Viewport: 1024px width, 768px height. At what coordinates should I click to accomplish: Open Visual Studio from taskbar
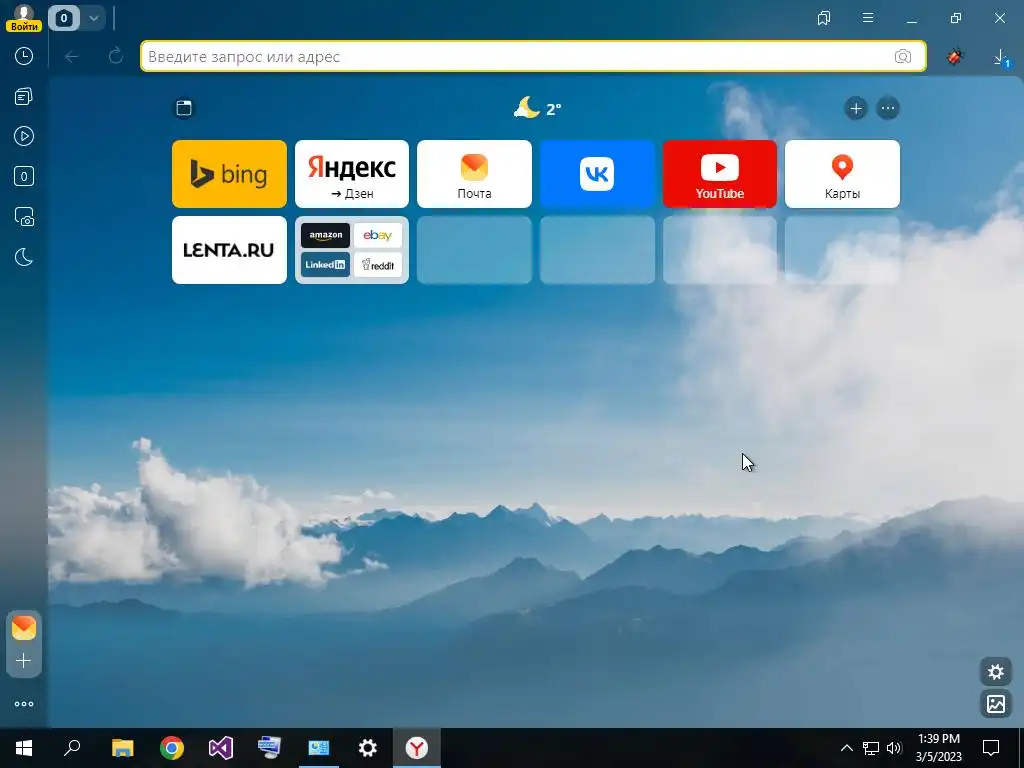(221, 748)
